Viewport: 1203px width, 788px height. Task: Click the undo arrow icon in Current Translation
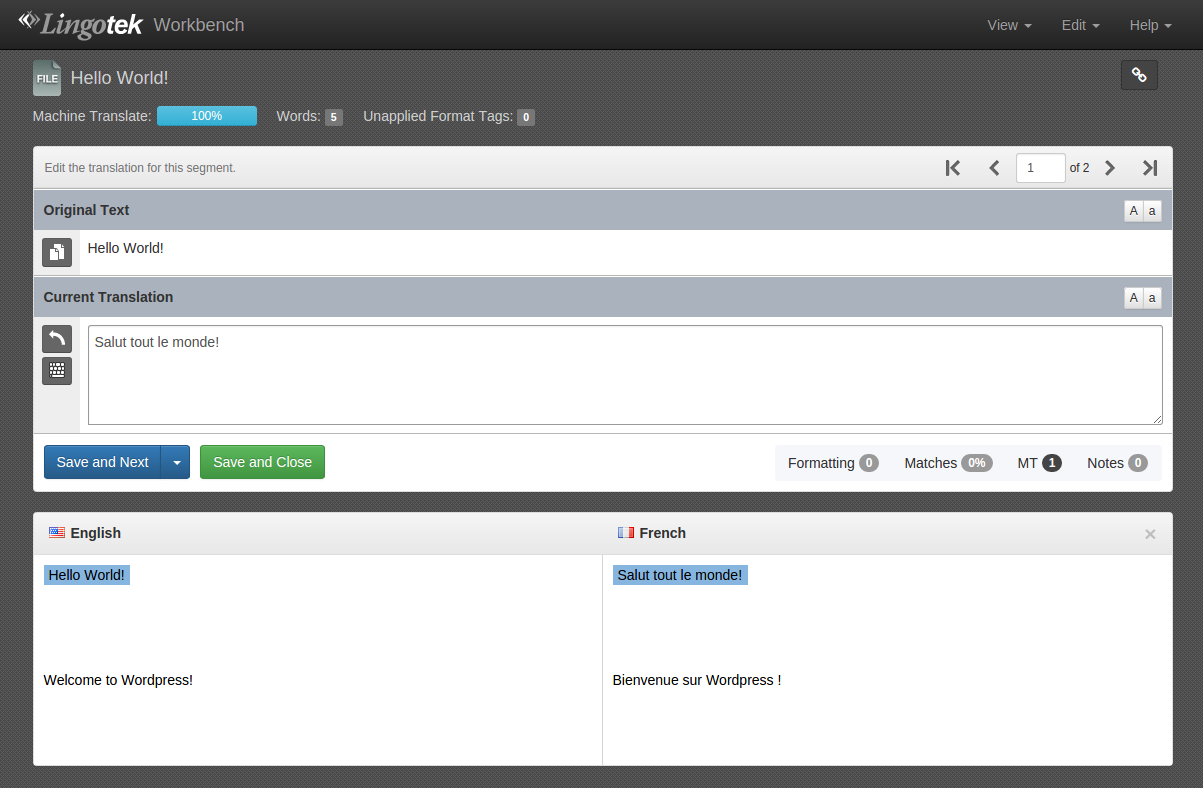point(57,339)
